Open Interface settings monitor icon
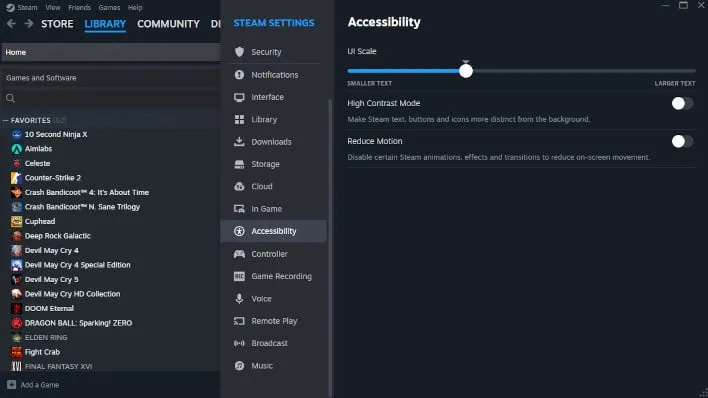The width and height of the screenshot is (708, 398). coord(239,97)
